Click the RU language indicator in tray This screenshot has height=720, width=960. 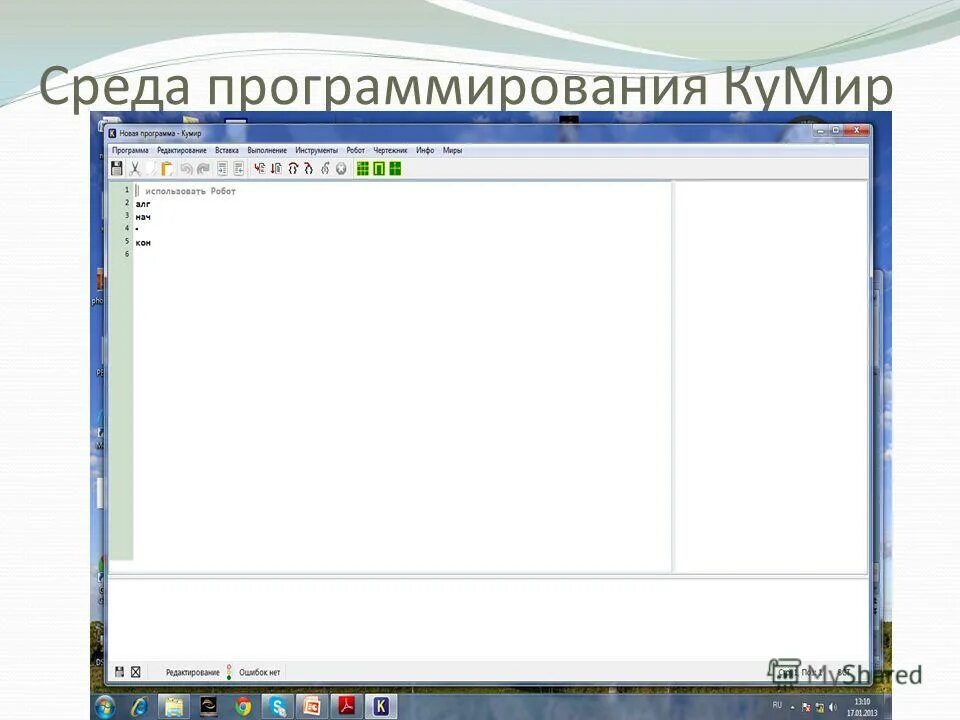pyautogui.click(x=777, y=705)
